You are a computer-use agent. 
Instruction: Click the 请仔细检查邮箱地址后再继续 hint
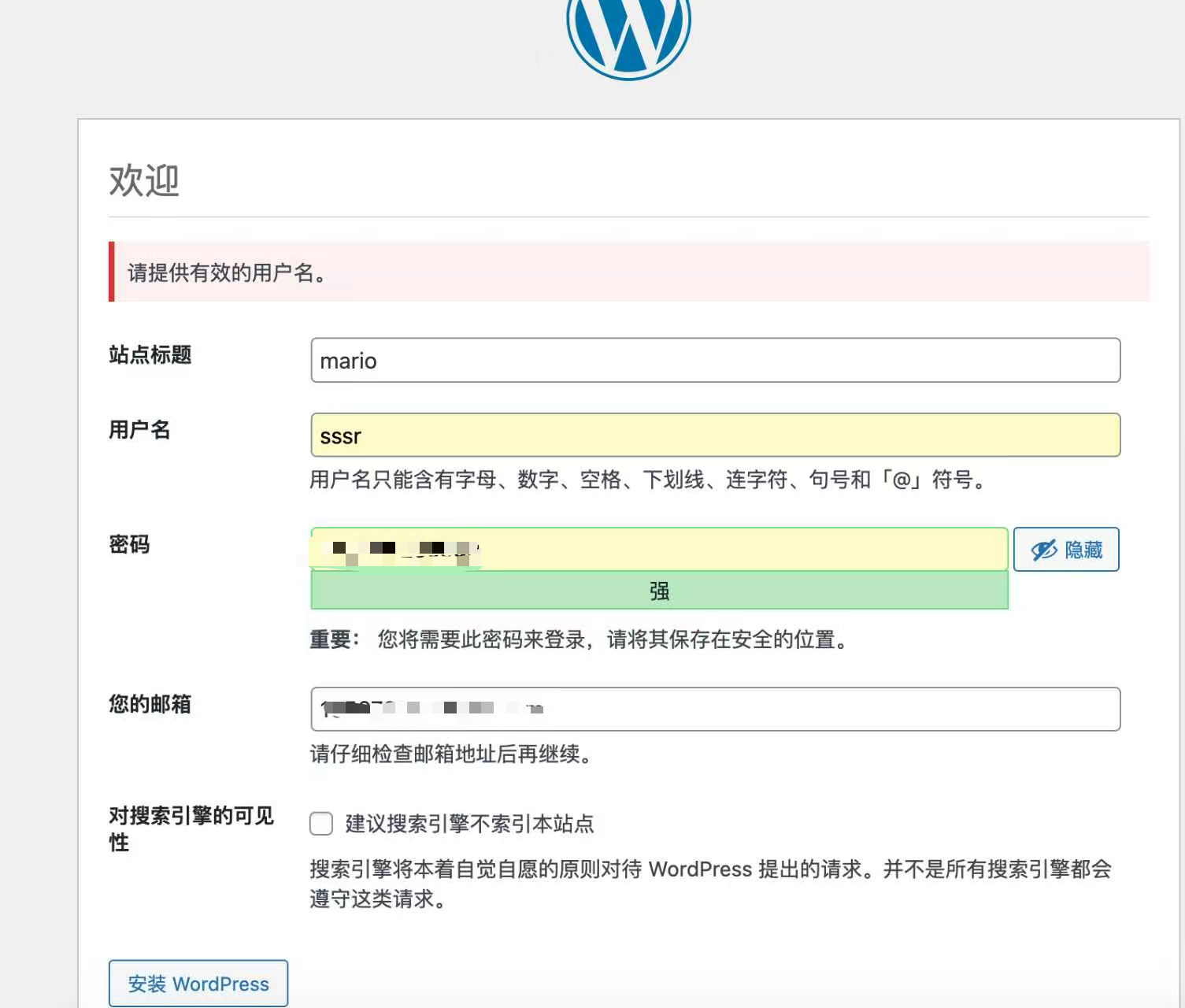point(450,754)
